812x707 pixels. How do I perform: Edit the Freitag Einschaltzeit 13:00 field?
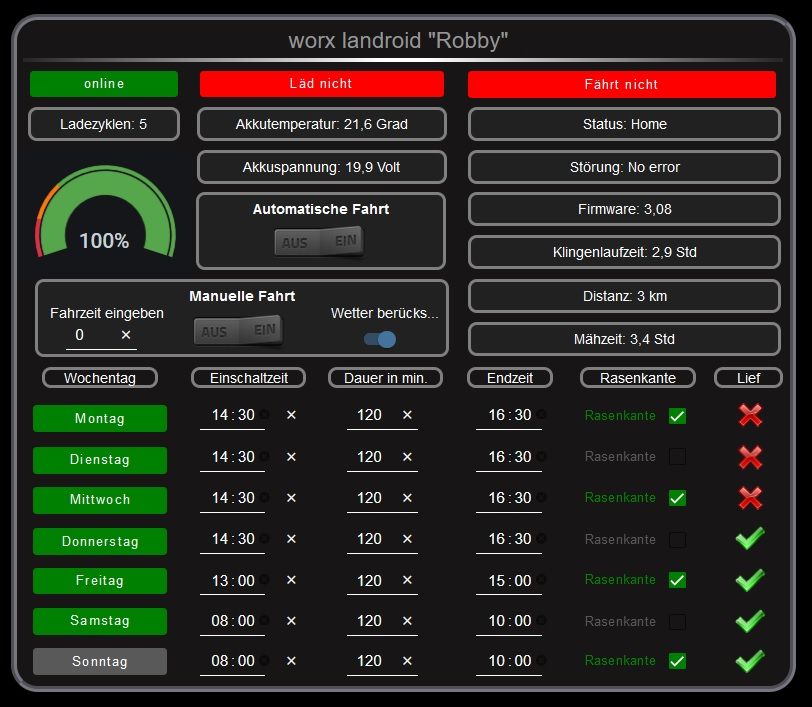click(233, 581)
